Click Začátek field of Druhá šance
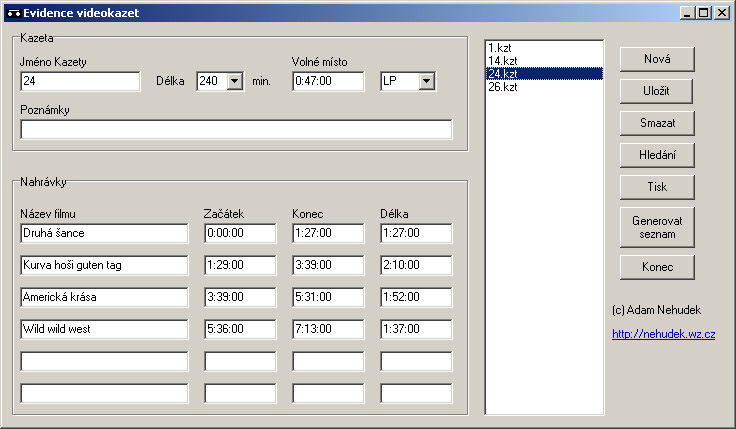Screen dimensions: 736x429 [240, 233]
